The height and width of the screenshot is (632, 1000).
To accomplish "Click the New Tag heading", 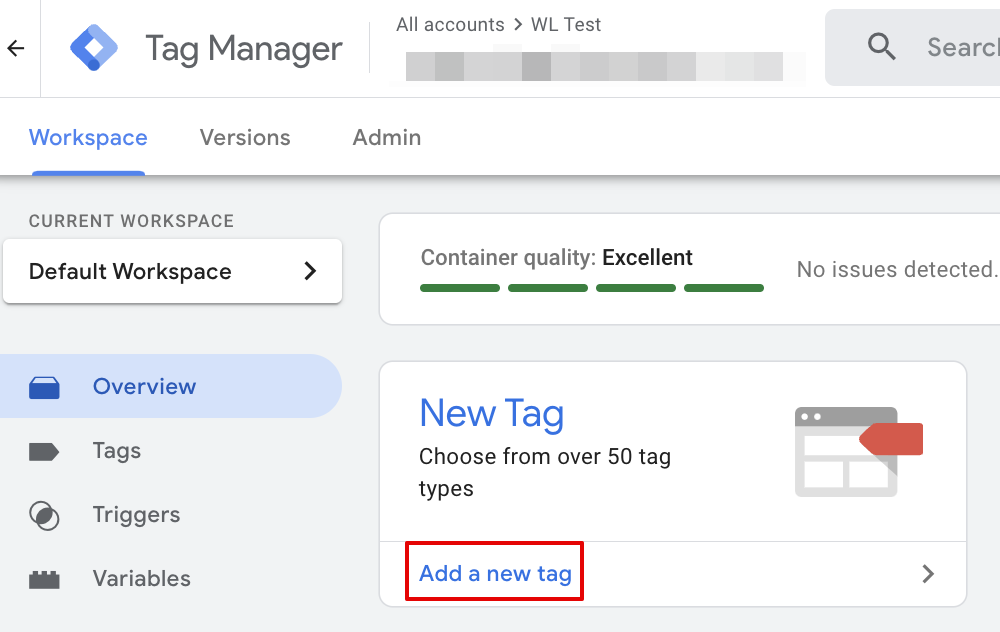I will tap(492, 414).
